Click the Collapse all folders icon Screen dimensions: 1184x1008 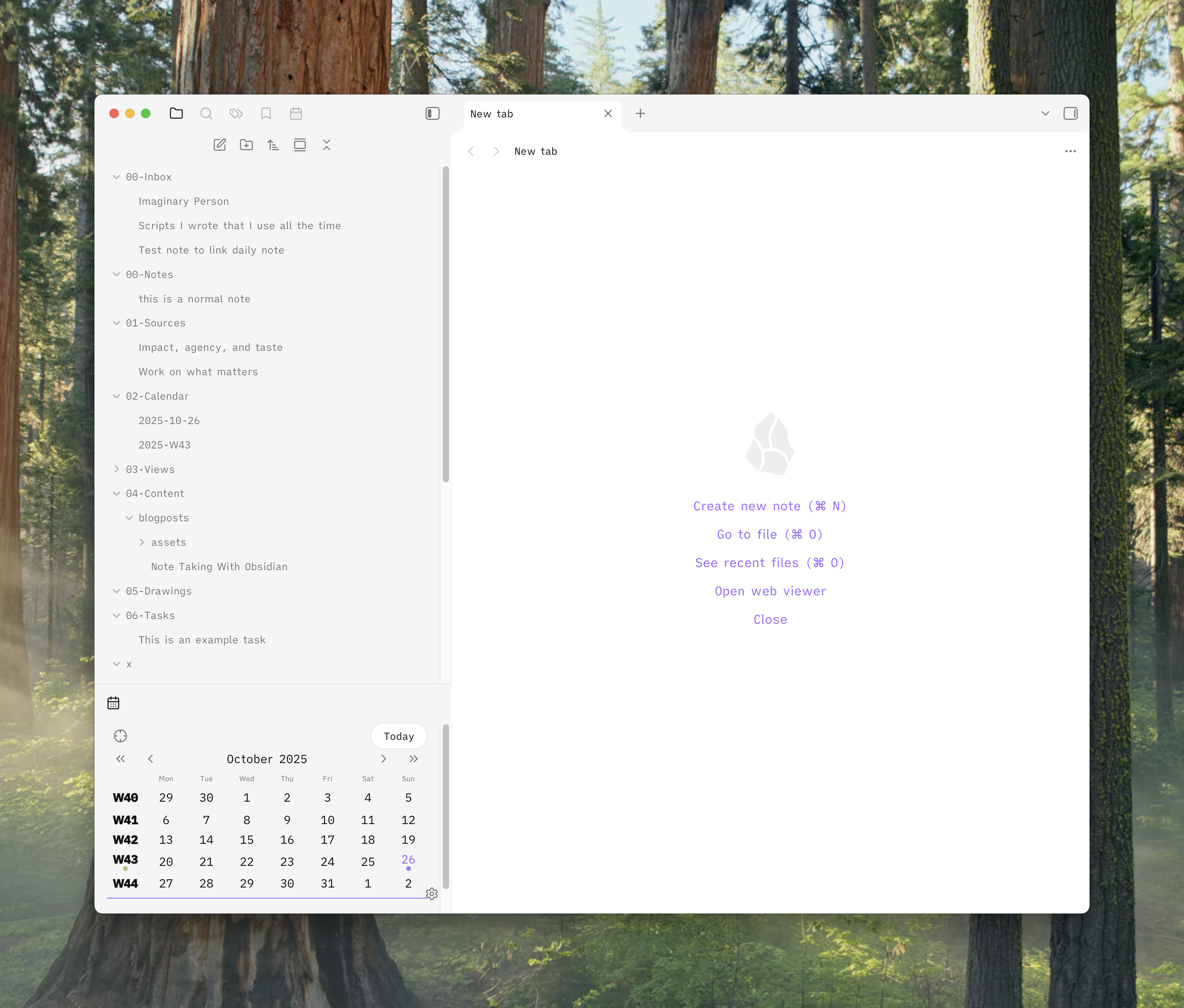pos(327,145)
